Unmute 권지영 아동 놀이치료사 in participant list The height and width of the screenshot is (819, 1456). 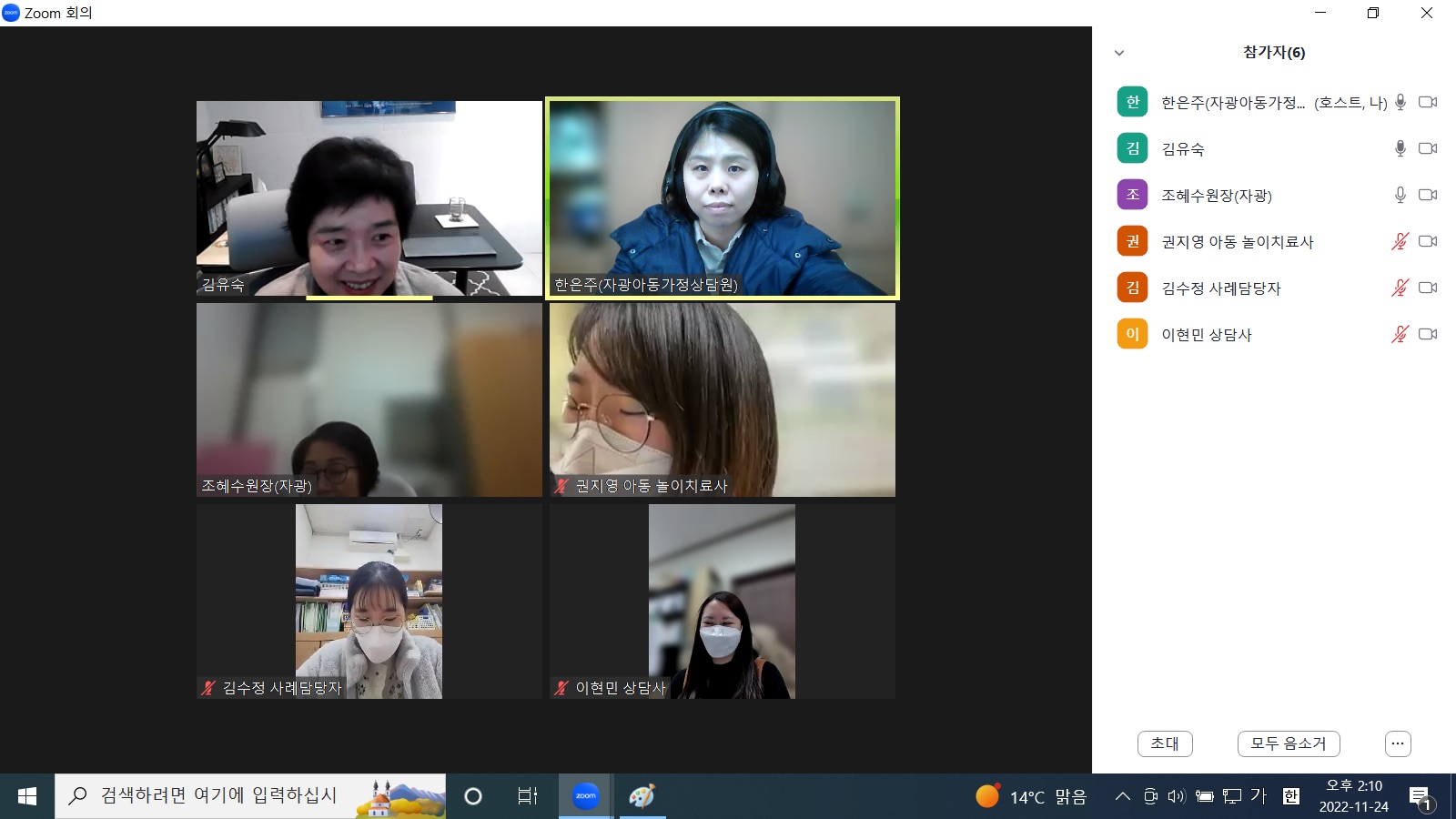(x=1400, y=241)
